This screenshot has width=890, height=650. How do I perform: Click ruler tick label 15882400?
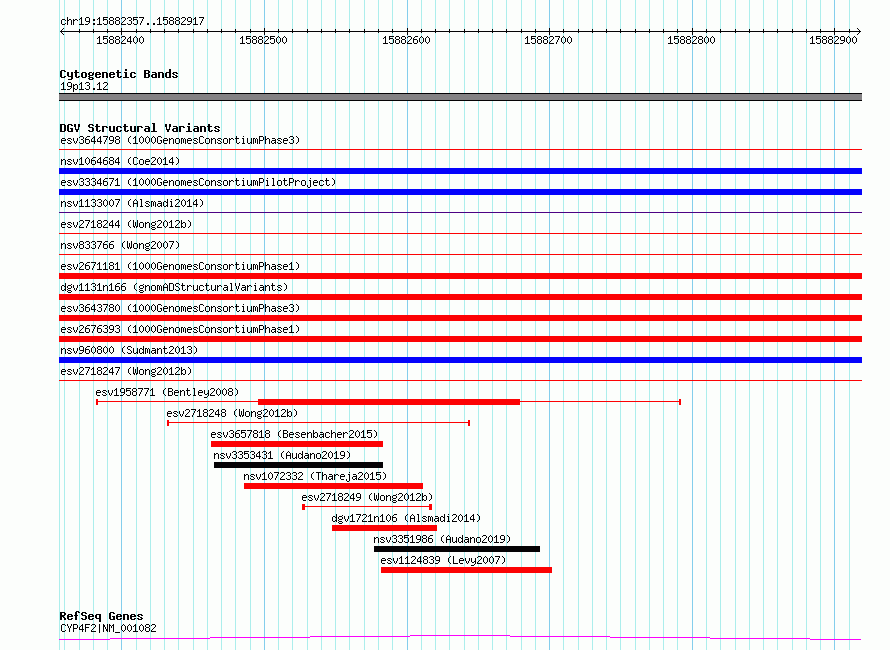[x=120, y=40]
